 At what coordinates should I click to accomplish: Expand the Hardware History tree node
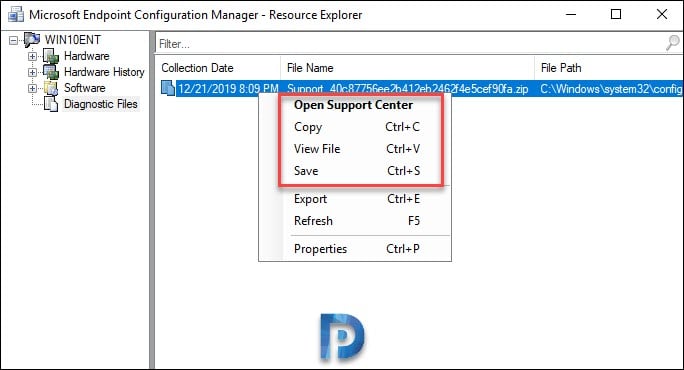click(x=32, y=72)
